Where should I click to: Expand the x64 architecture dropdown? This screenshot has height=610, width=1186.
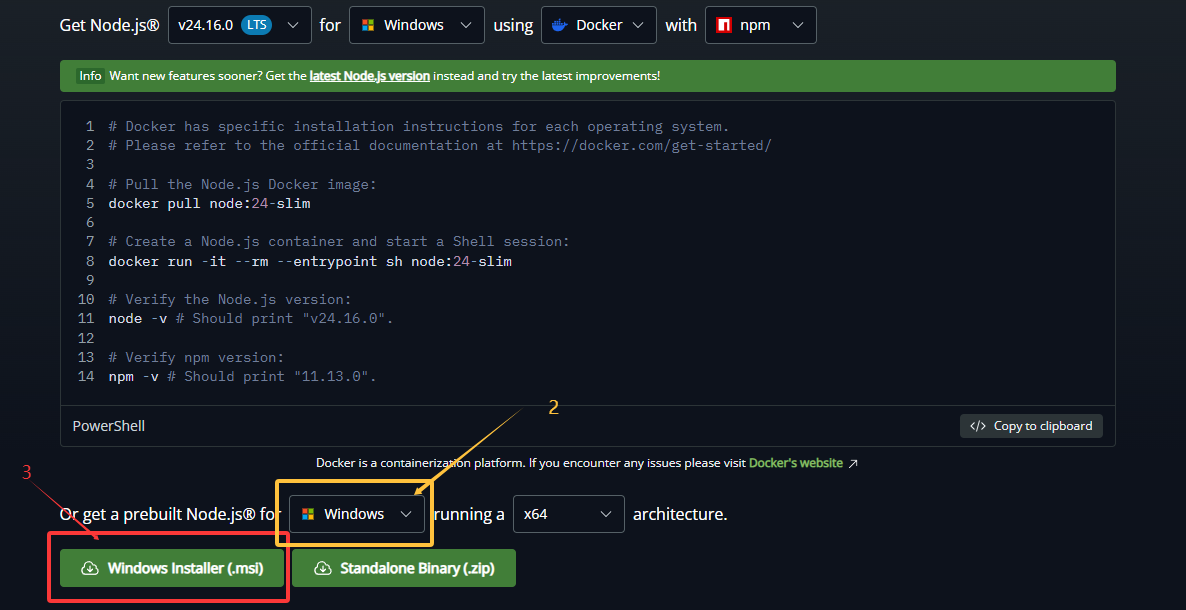[569, 515]
